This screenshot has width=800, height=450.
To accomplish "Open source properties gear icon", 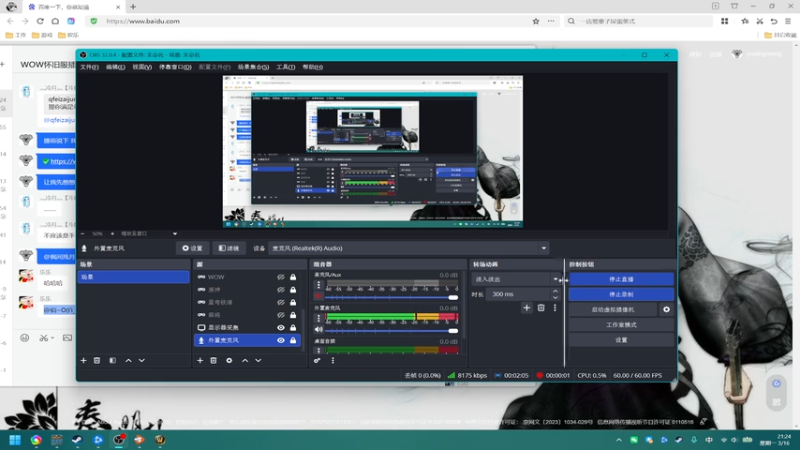I will point(229,360).
